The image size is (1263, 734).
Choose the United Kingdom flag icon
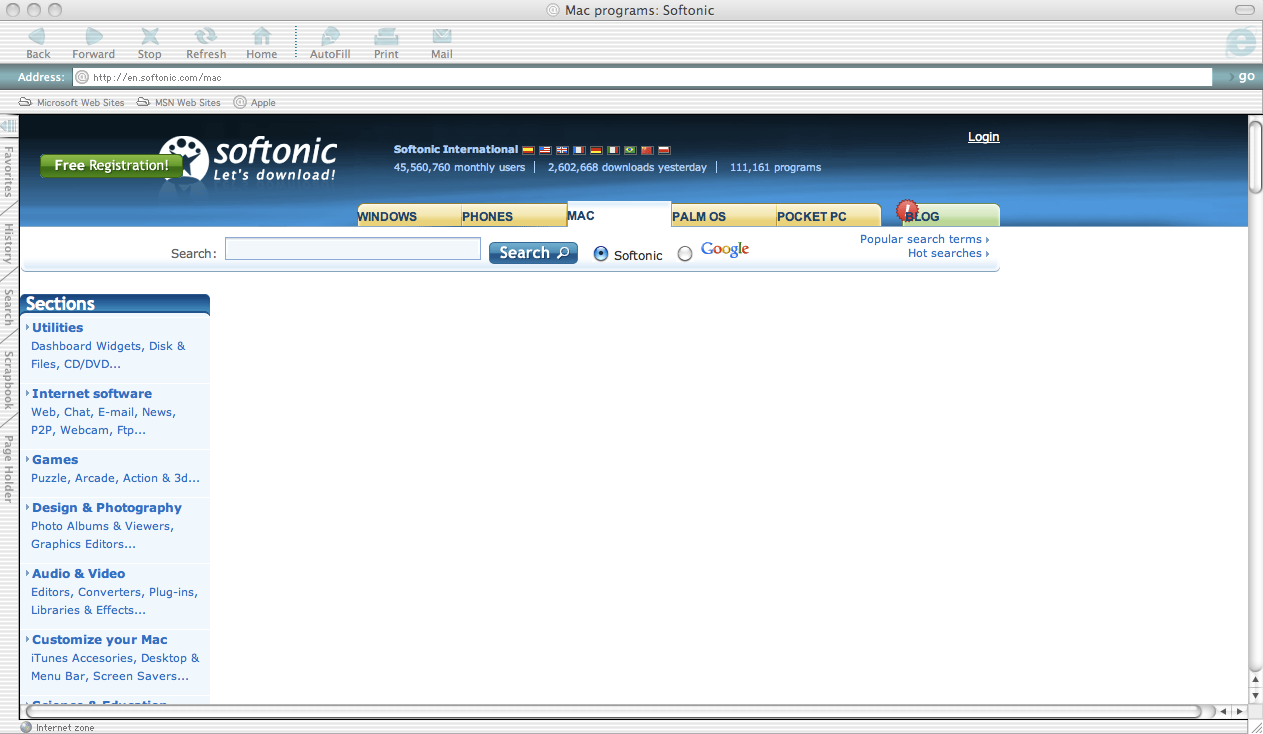click(x=562, y=150)
